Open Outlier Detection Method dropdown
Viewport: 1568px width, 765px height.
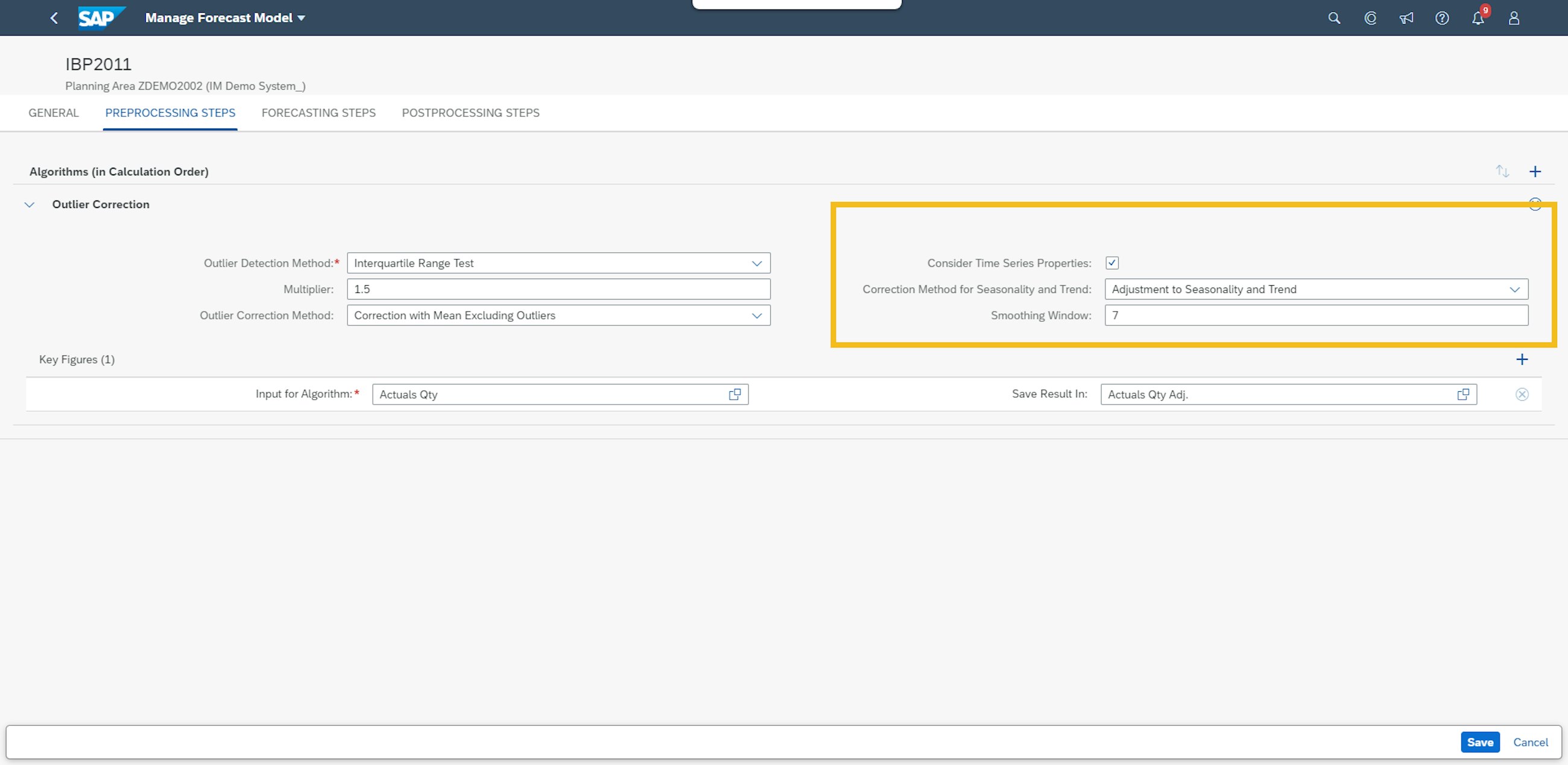click(x=757, y=263)
